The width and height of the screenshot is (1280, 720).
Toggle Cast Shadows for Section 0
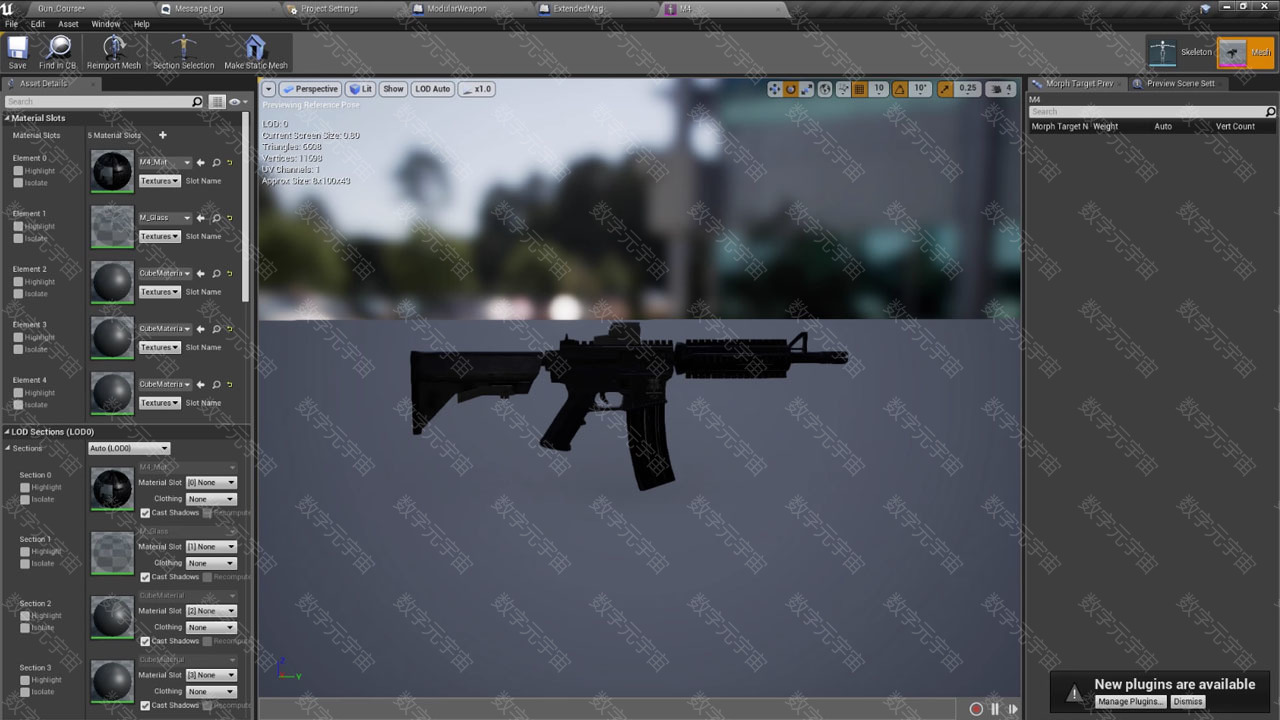click(145, 513)
